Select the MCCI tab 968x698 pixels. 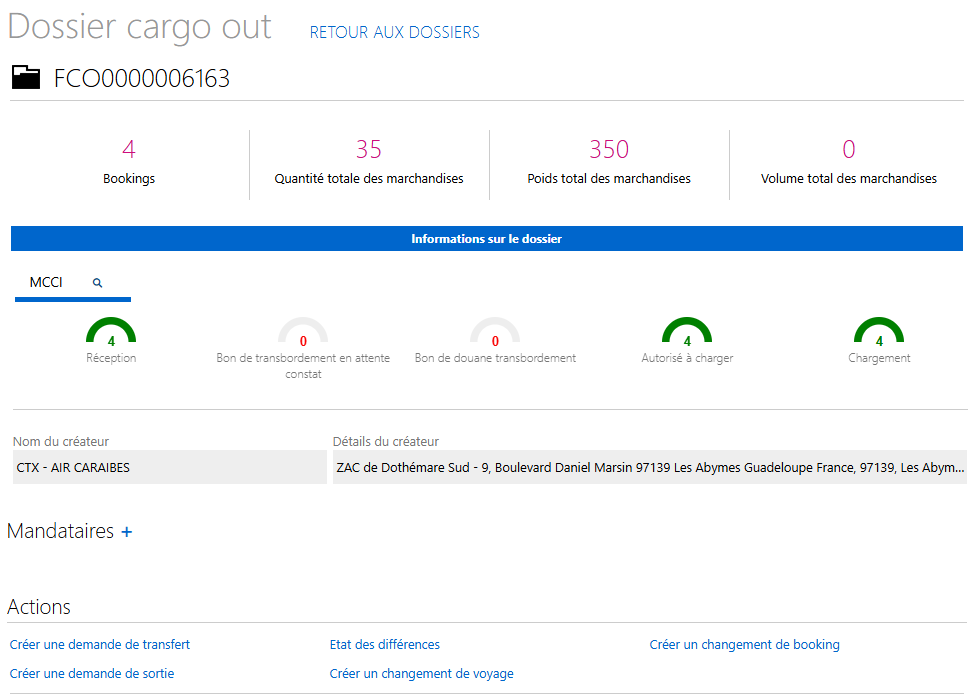coord(46,283)
